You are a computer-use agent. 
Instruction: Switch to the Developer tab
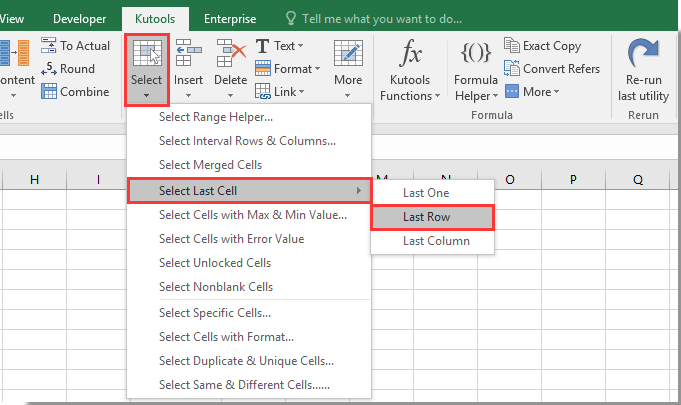coord(79,19)
